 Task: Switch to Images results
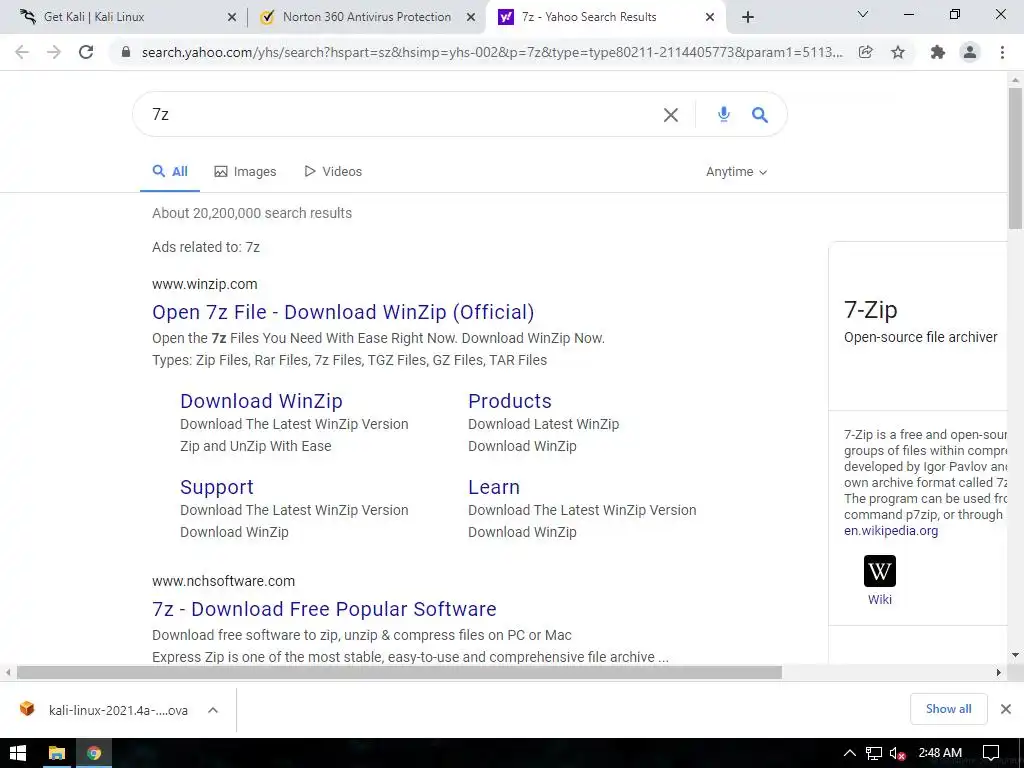(x=246, y=172)
